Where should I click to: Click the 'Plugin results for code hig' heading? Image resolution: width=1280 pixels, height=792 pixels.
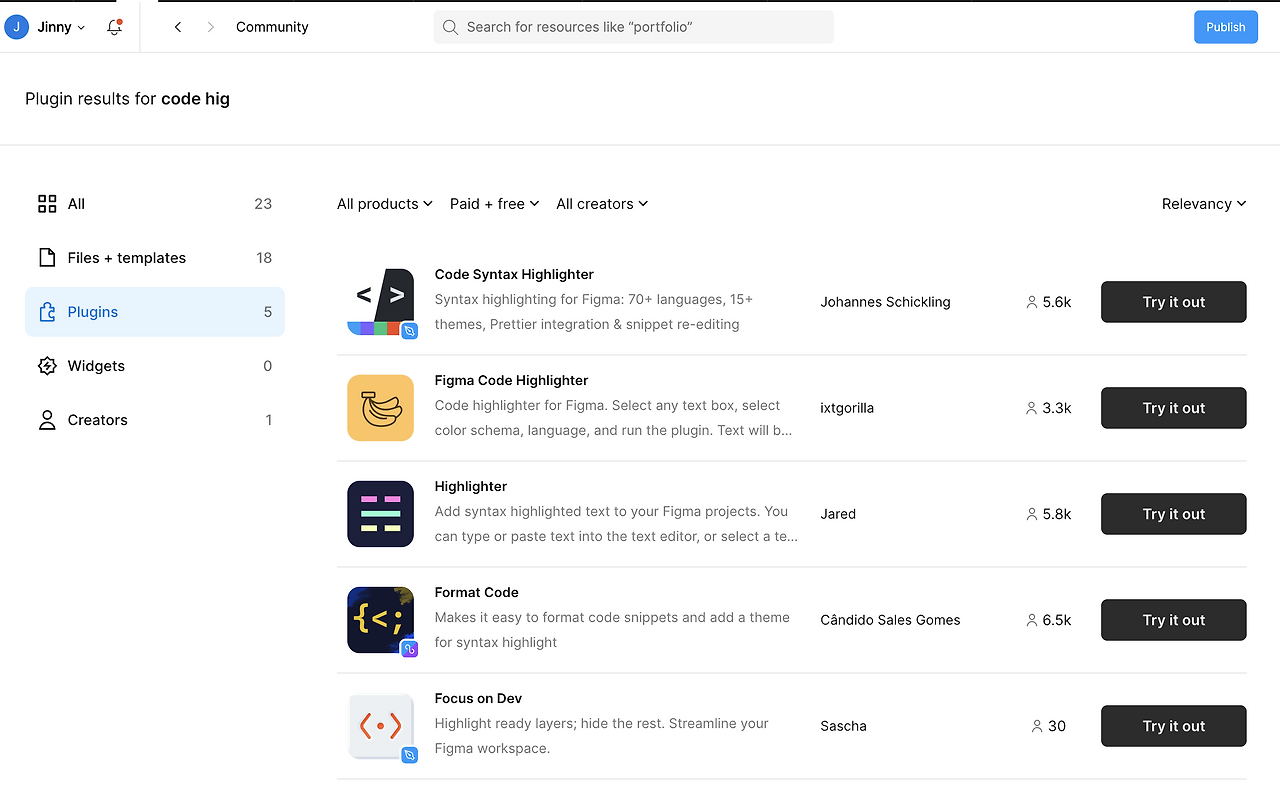point(127,99)
